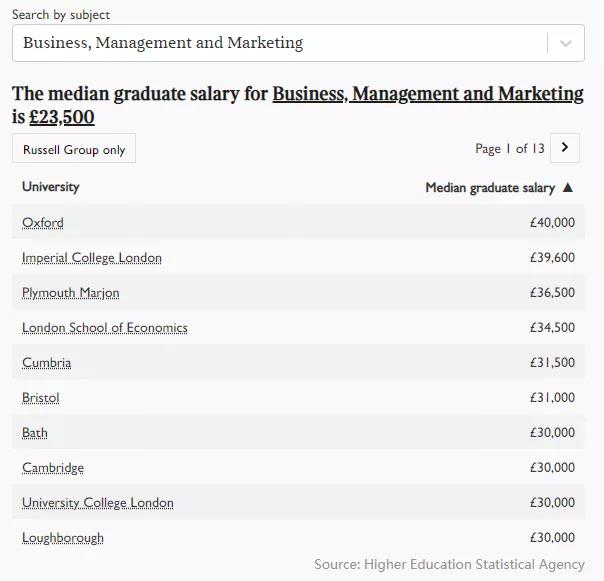
Task: Click the Median graduate salary column header
Action: click(x=489, y=188)
